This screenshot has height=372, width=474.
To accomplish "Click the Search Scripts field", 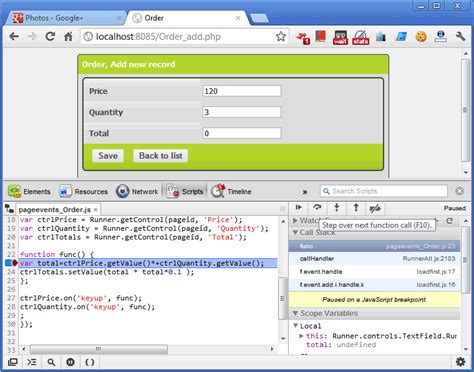I will [x=384, y=191].
